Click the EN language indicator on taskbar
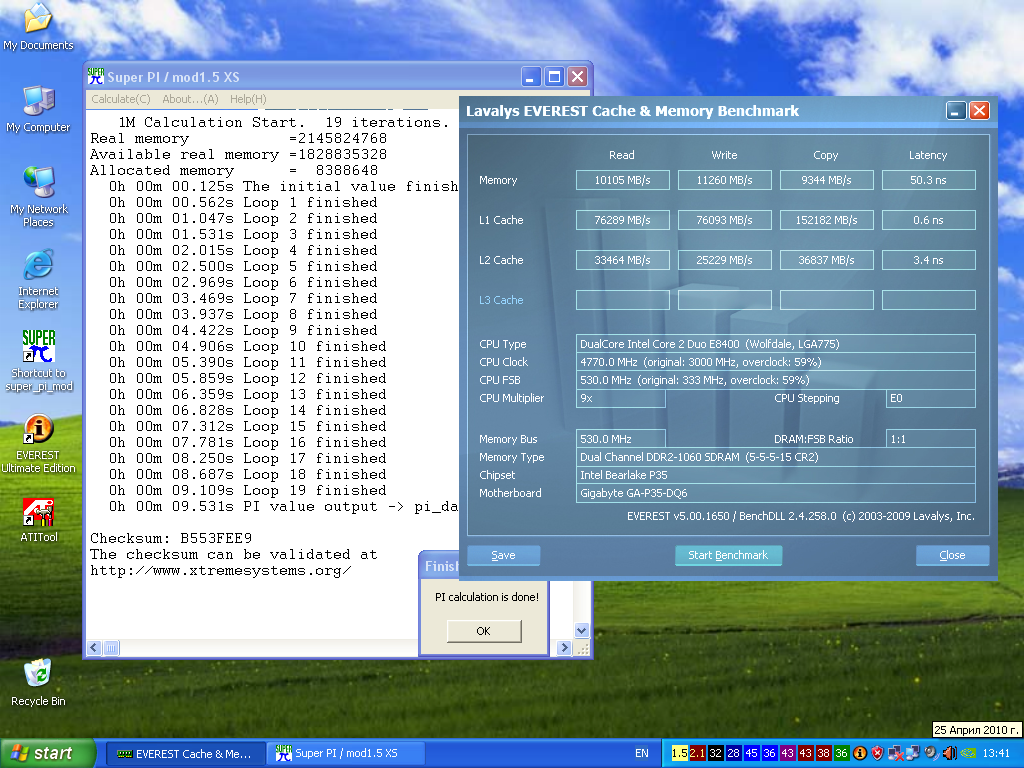The image size is (1024, 768). point(642,753)
